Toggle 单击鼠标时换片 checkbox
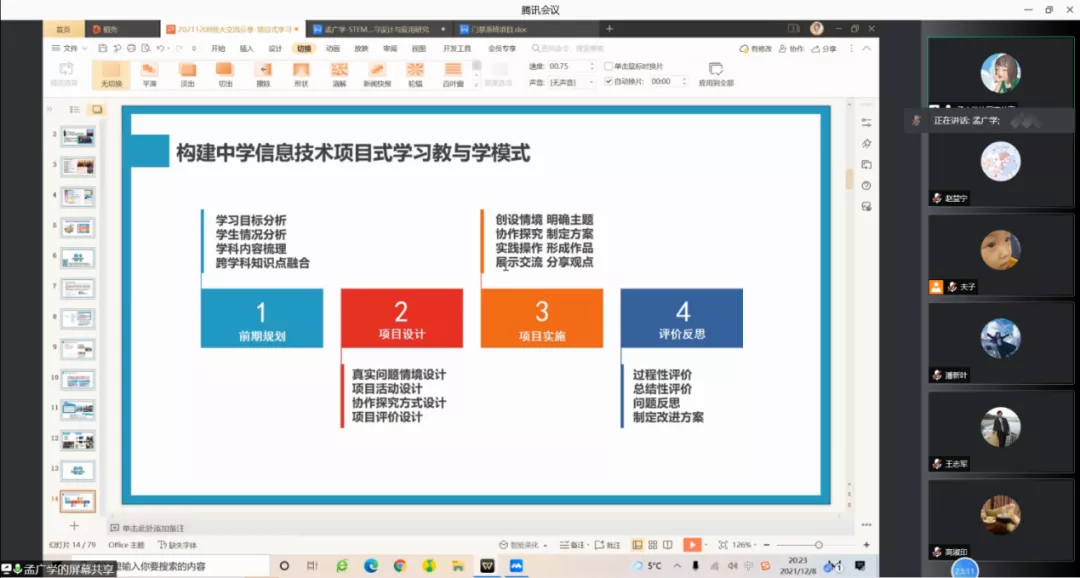The height and width of the screenshot is (578, 1080). [x=609, y=66]
